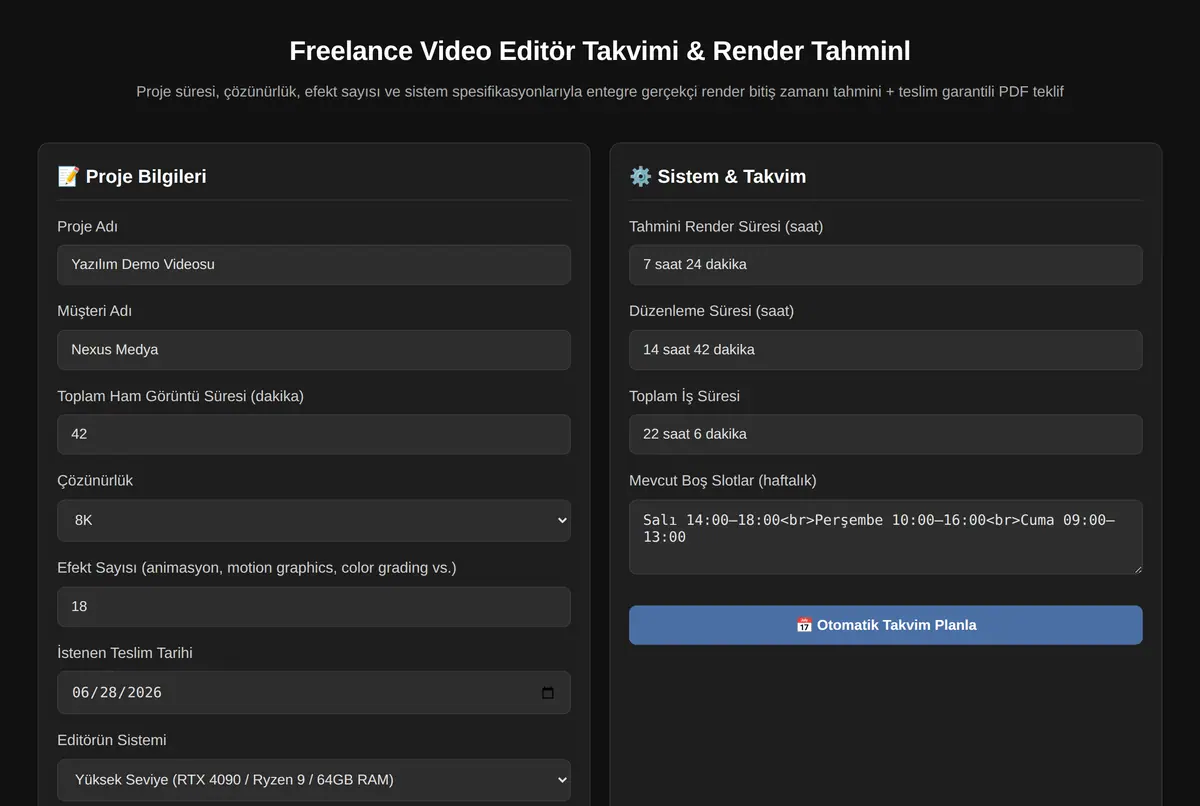This screenshot has height=806, width=1200.
Task: Click the İstenen Teslim Tarihi date field
Action: tap(314, 692)
